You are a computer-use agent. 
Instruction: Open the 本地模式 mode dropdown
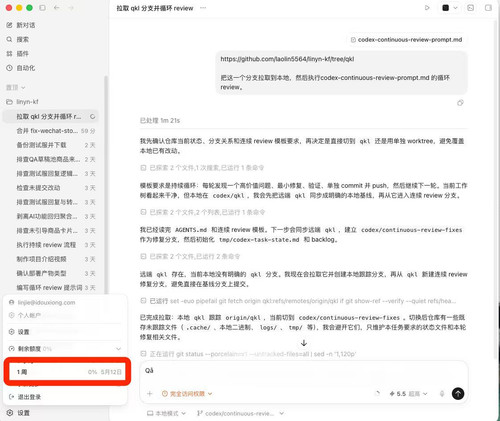click(166, 413)
